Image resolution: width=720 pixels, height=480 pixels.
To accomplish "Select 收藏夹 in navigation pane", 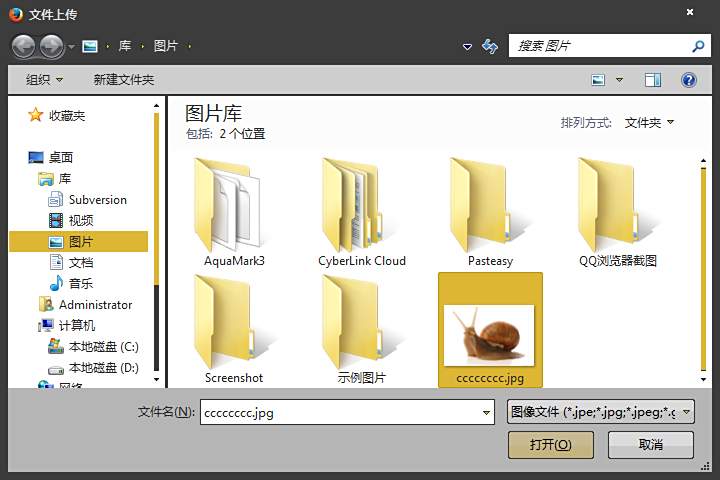I will [67, 116].
